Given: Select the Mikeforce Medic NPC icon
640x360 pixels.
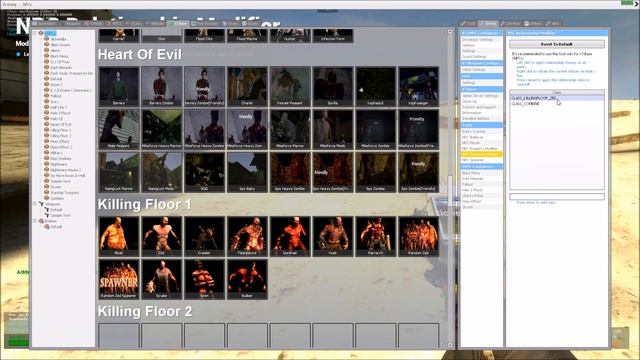Looking at the screenshot, I should point(333,129).
